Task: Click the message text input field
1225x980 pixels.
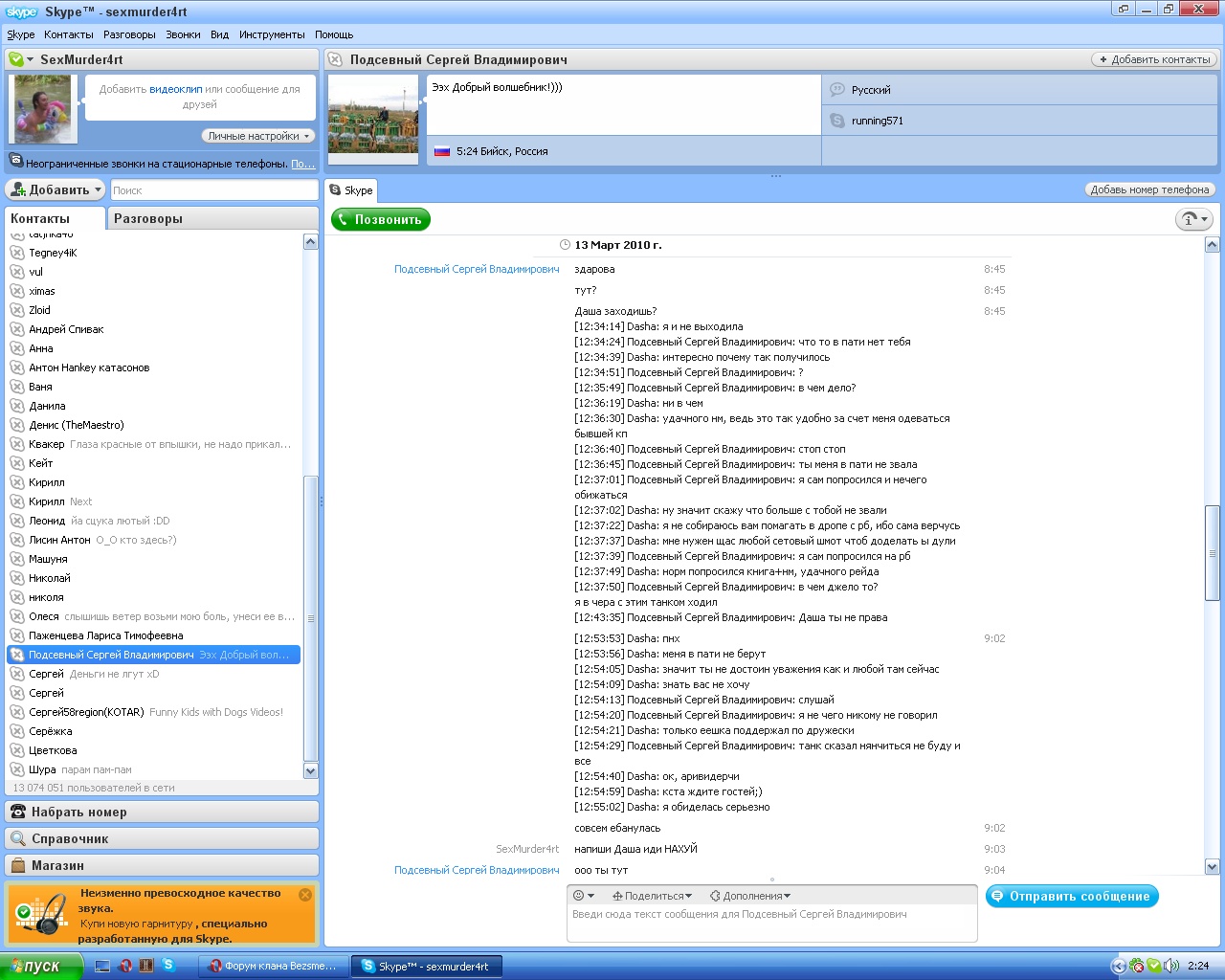Action: click(772, 924)
